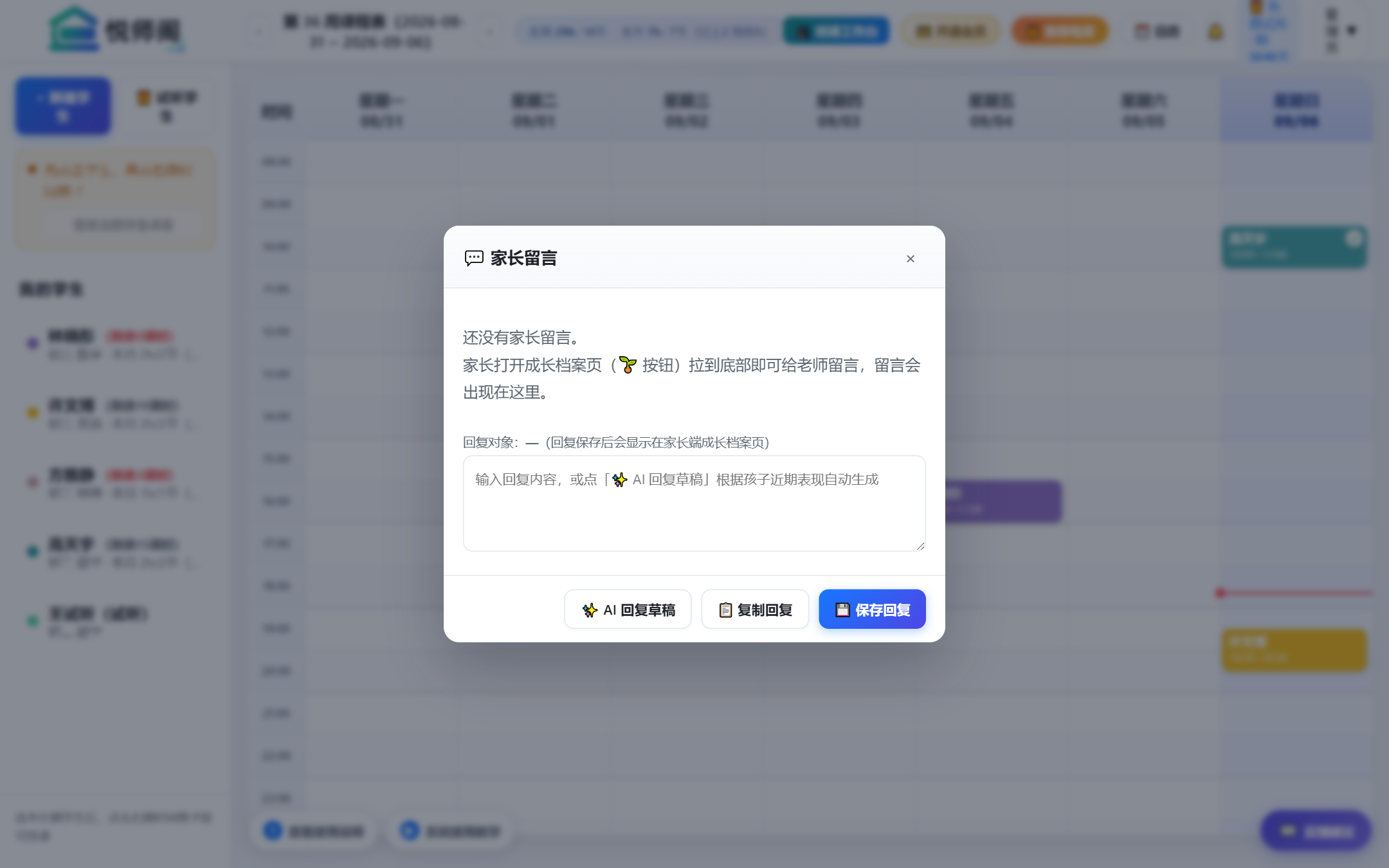Save the reply with 保存回复

pyautogui.click(x=872, y=610)
